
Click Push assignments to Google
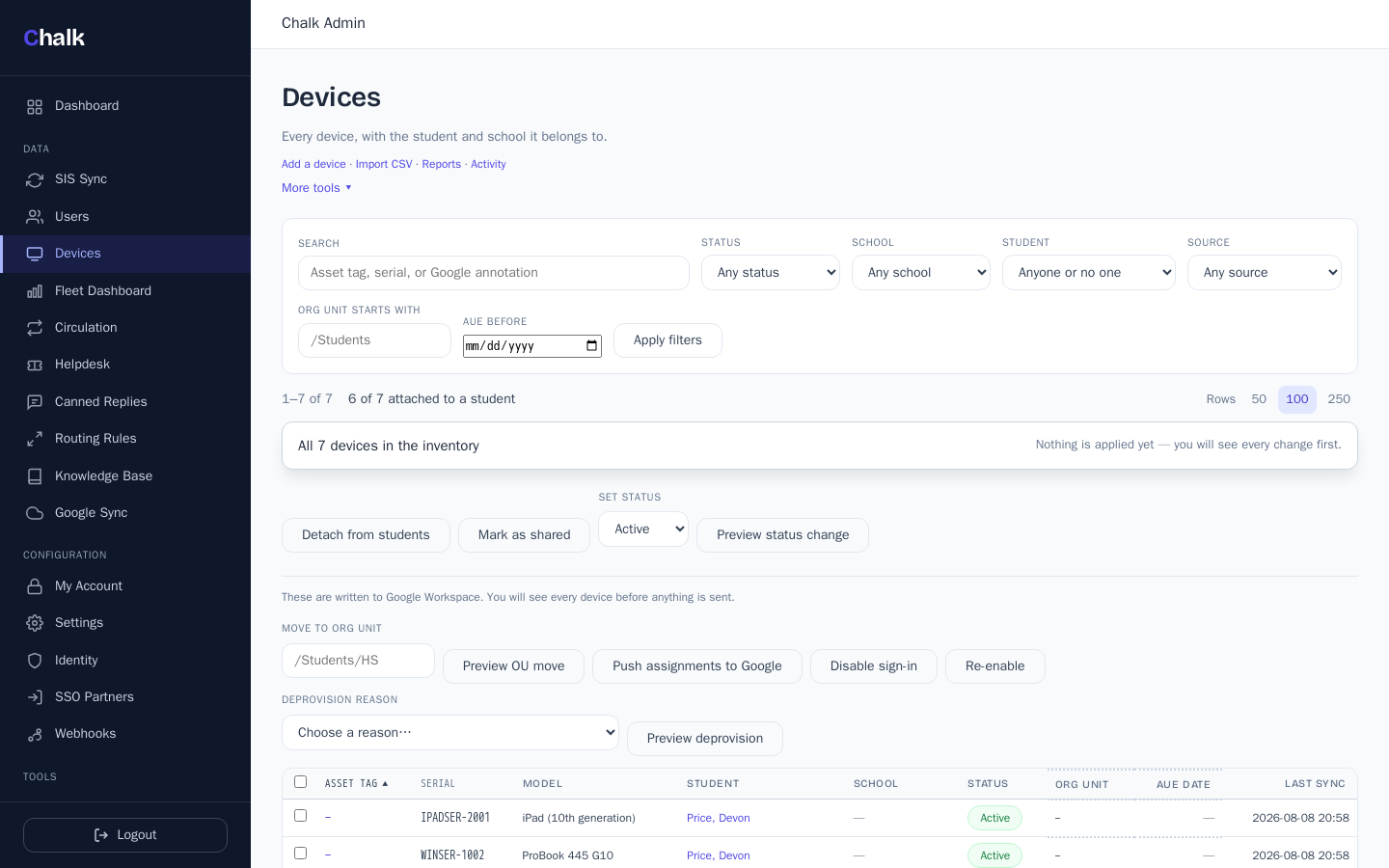click(697, 666)
